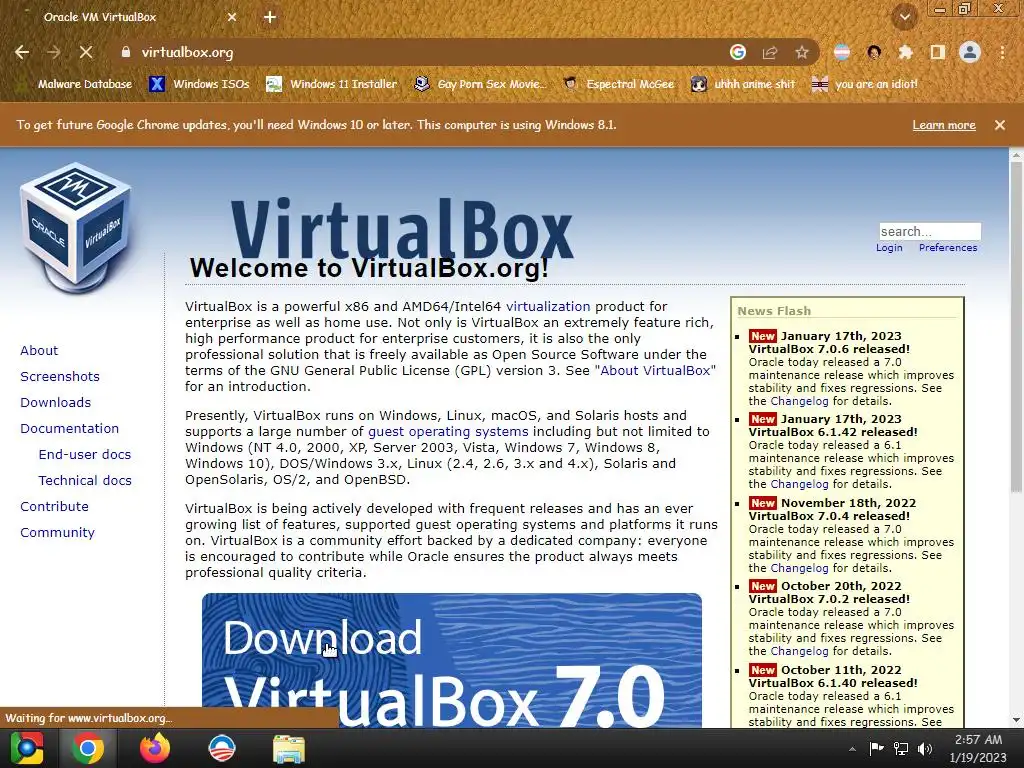Focus the site search box

[930, 231]
